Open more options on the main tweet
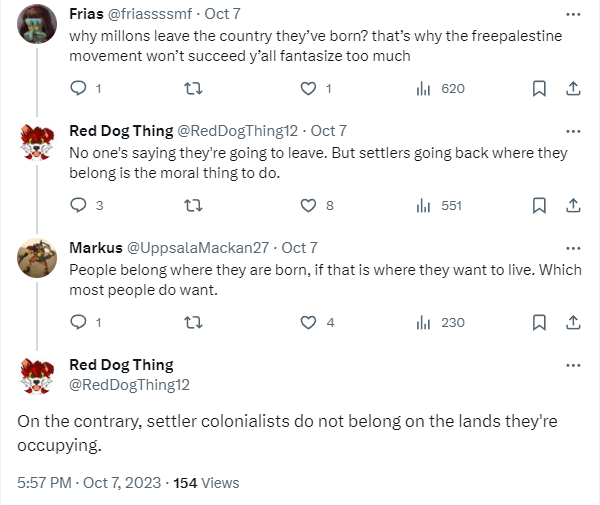This screenshot has height=505, width=600. [572, 365]
